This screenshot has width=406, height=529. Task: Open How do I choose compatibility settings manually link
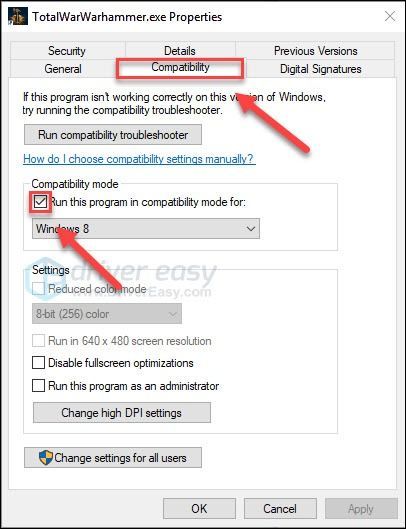click(139, 159)
